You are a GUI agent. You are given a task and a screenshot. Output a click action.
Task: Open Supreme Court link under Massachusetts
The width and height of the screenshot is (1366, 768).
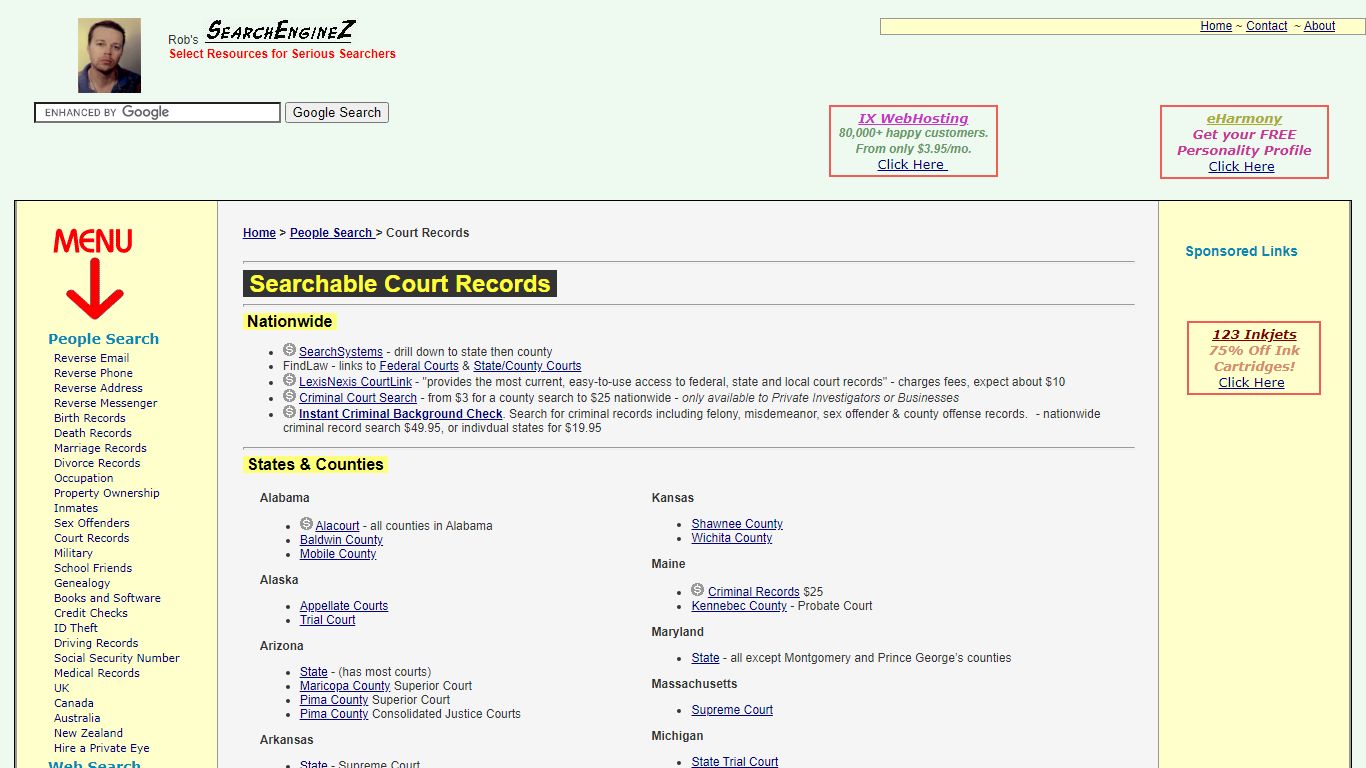point(732,710)
